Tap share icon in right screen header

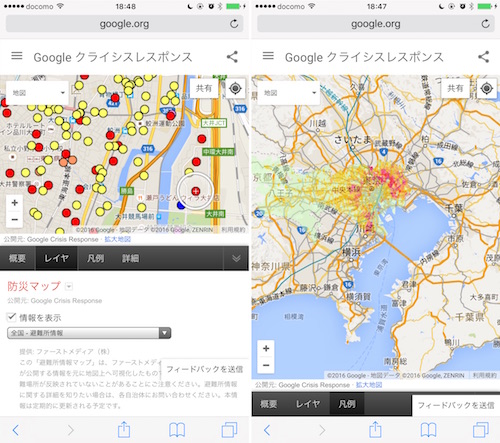[484, 57]
